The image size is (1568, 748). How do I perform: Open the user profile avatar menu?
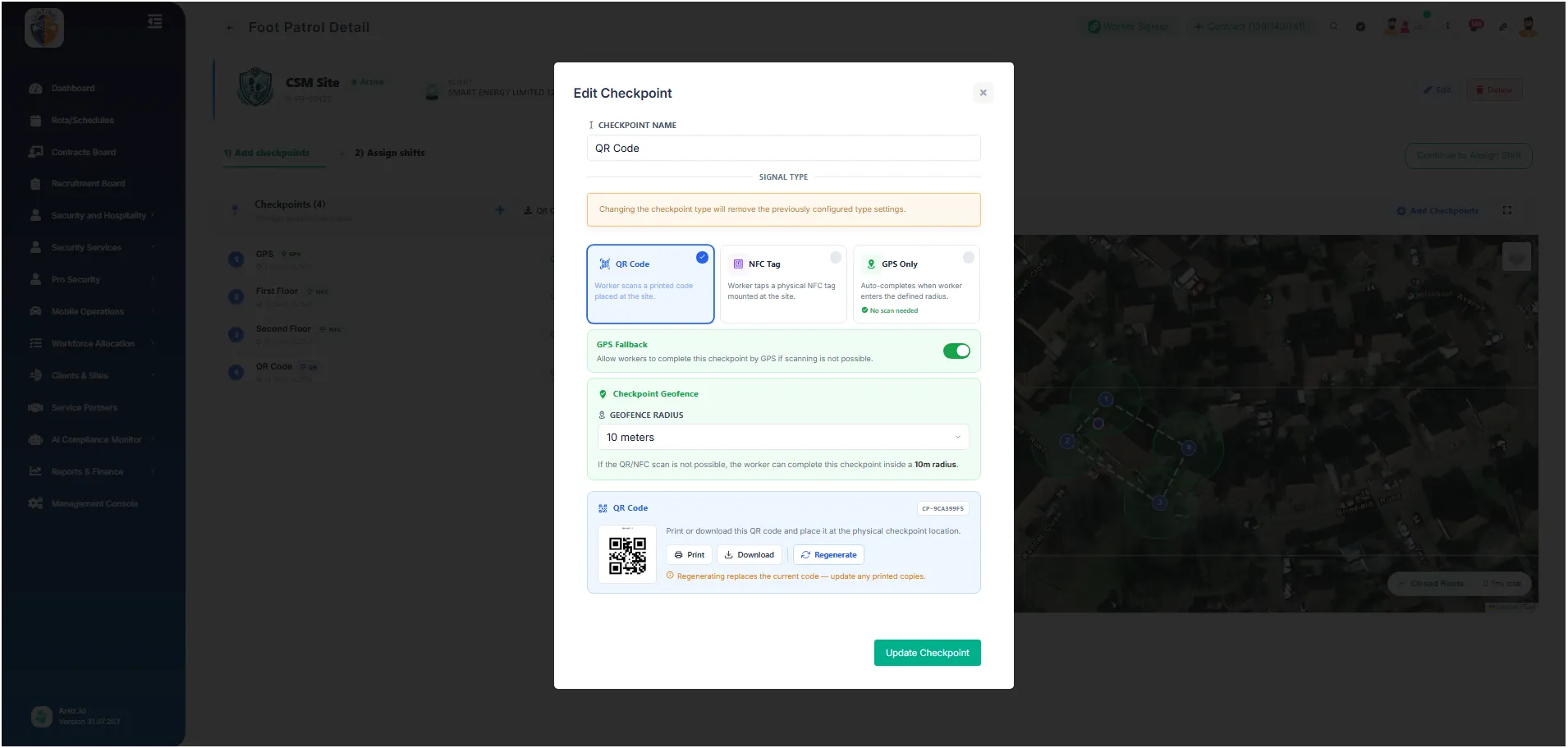point(1528,26)
